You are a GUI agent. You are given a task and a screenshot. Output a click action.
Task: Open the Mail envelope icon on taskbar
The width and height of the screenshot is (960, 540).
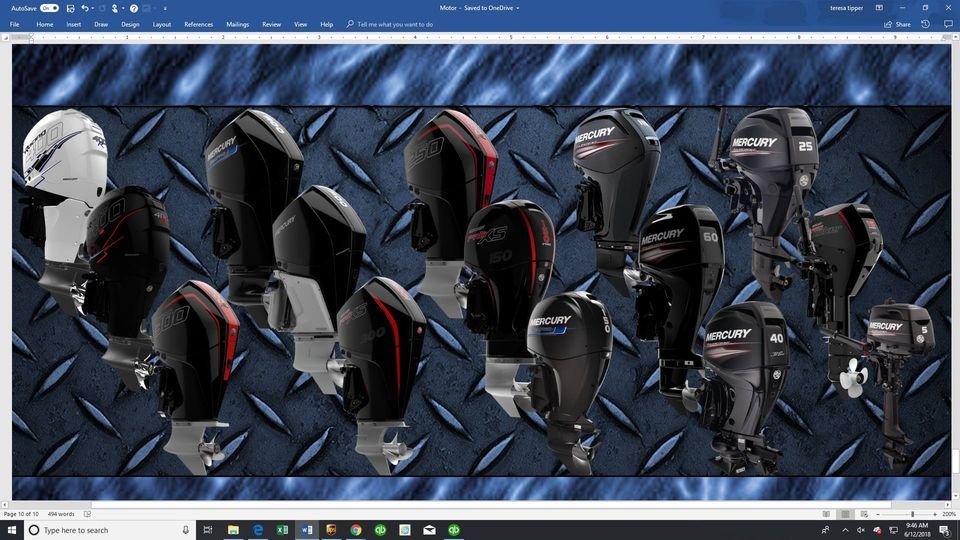429,530
